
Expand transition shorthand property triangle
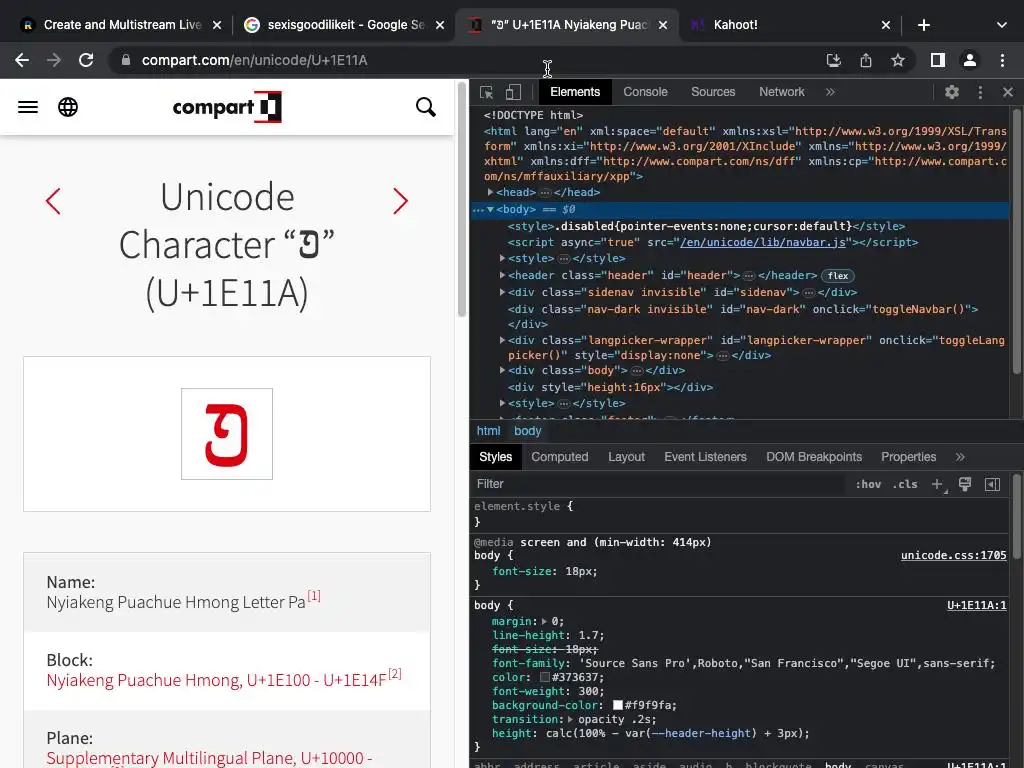click(570, 720)
